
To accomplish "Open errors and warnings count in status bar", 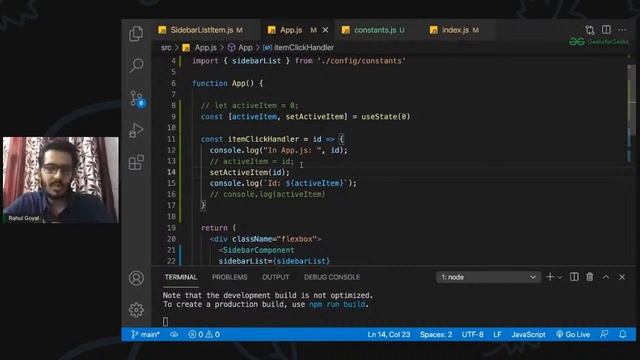I will pyautogui.click(x=204, y=334).
